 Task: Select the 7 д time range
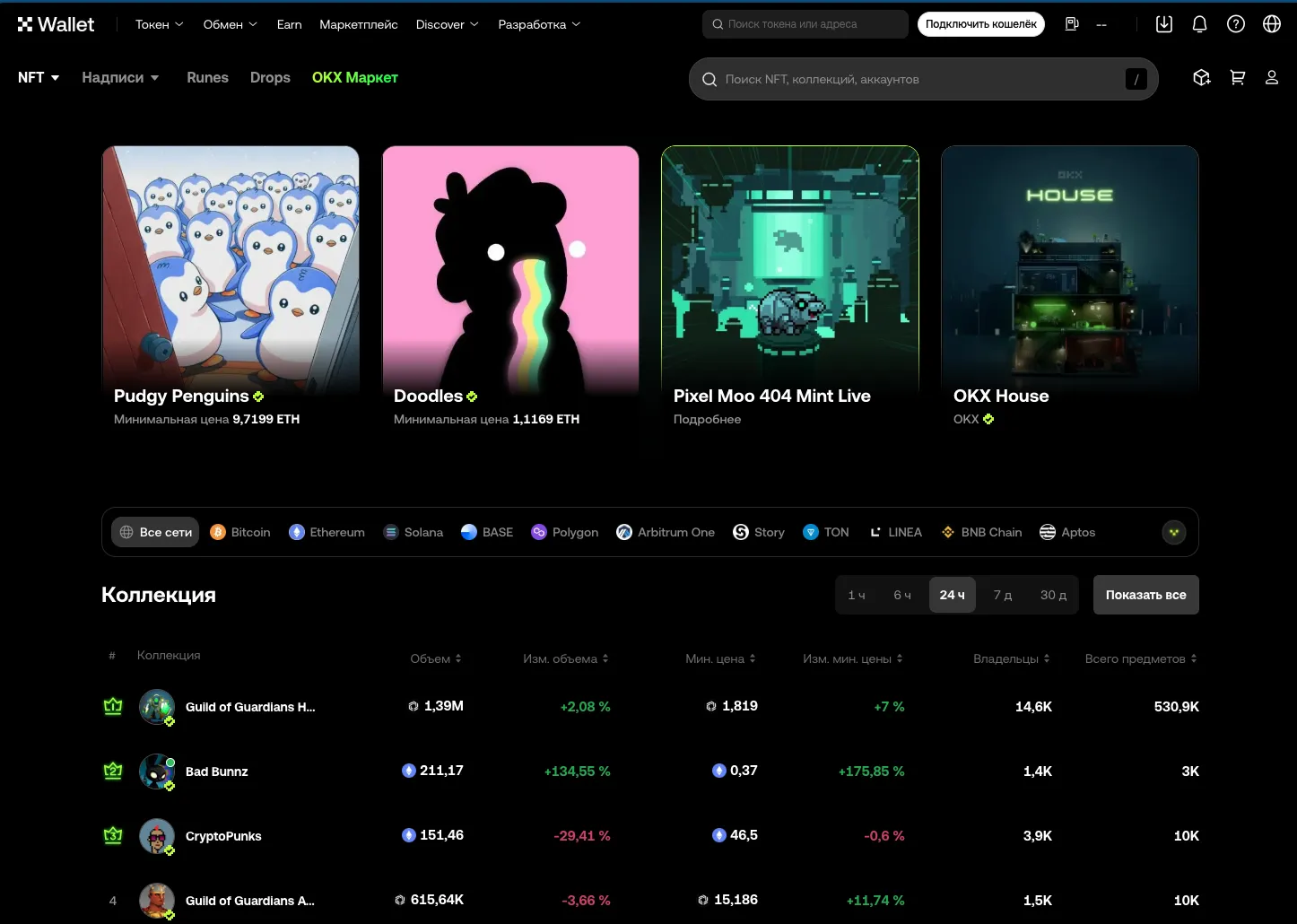(1003, 595)
